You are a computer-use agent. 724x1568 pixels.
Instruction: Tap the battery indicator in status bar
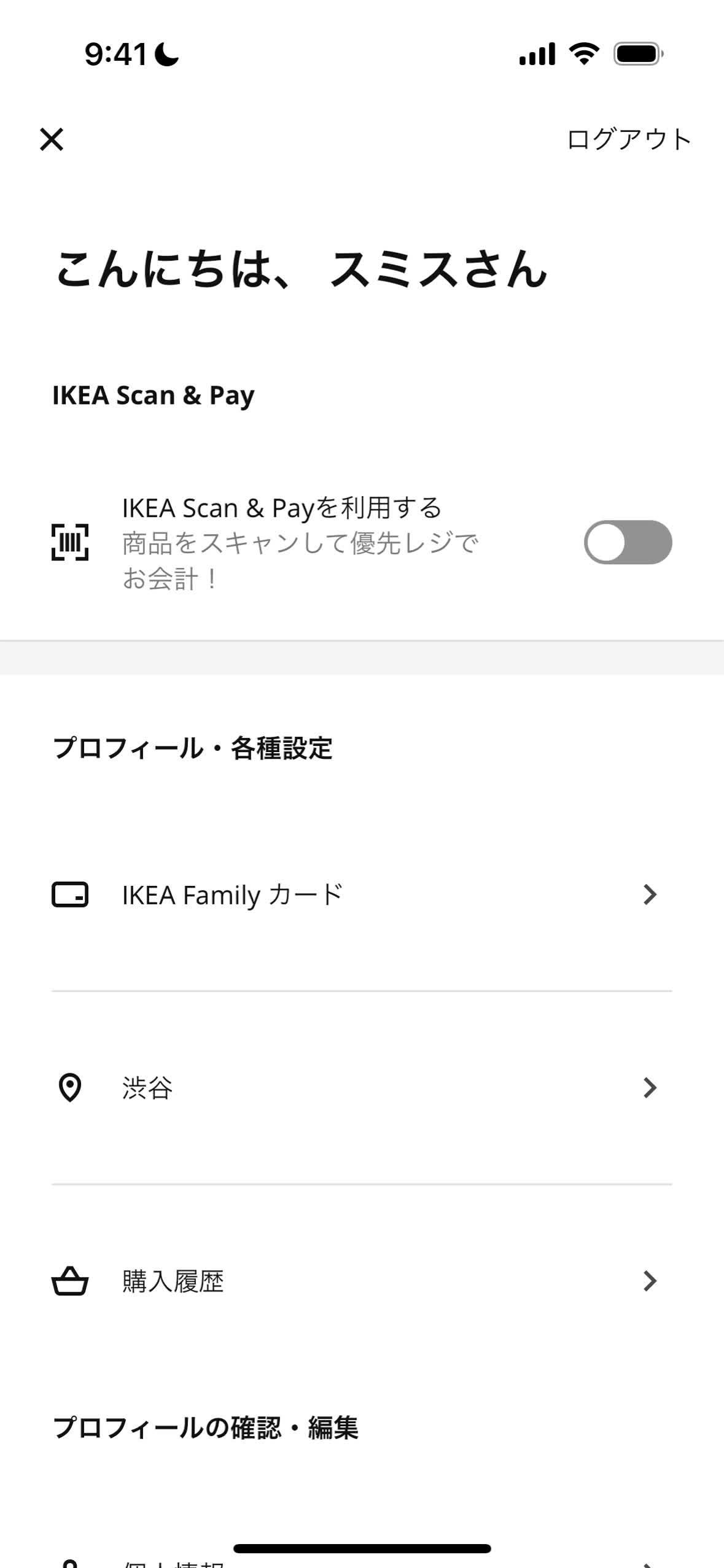[638, 54]
